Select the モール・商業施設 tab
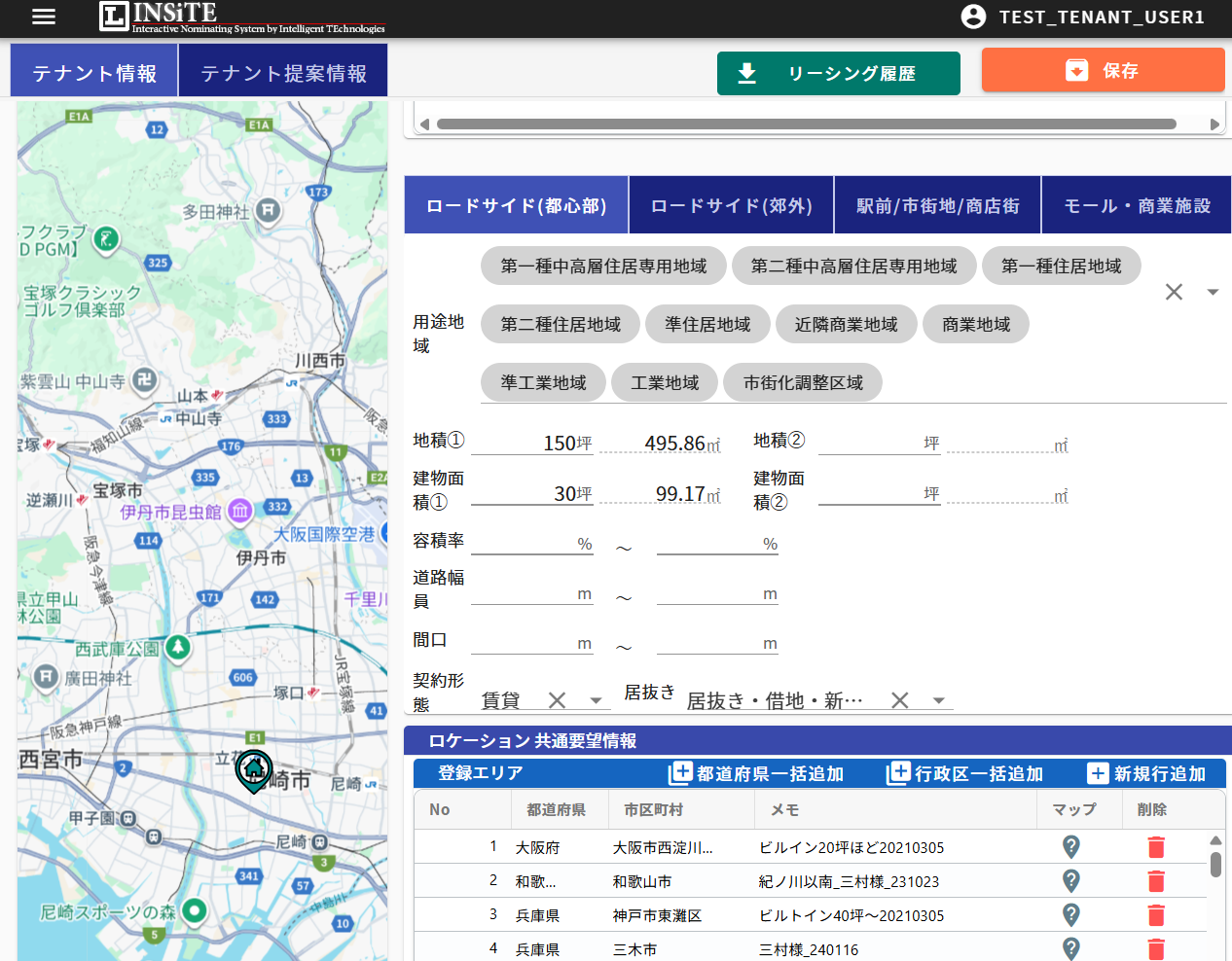 tap(1137, 206)
